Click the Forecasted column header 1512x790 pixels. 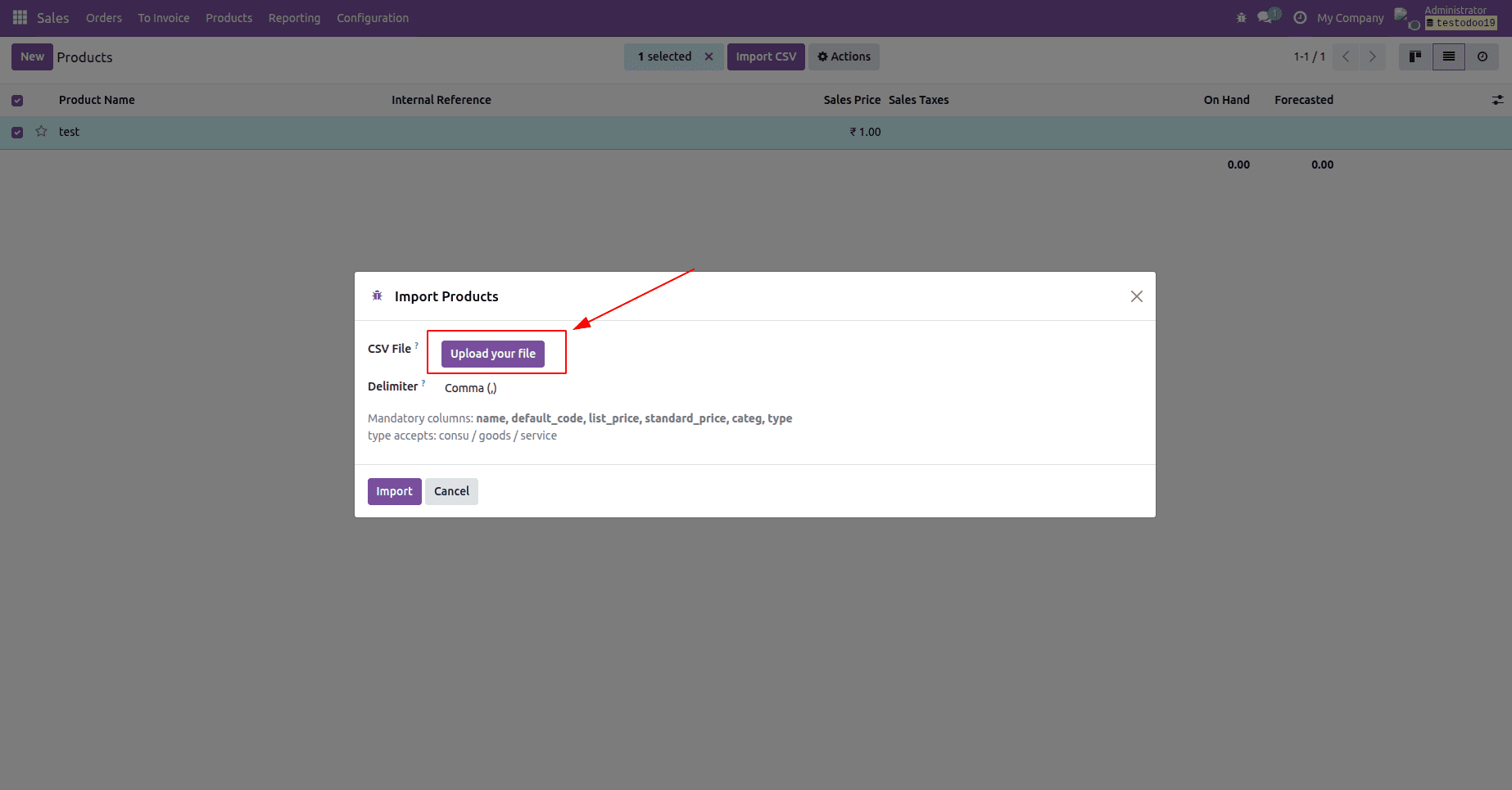(1304, 100)
